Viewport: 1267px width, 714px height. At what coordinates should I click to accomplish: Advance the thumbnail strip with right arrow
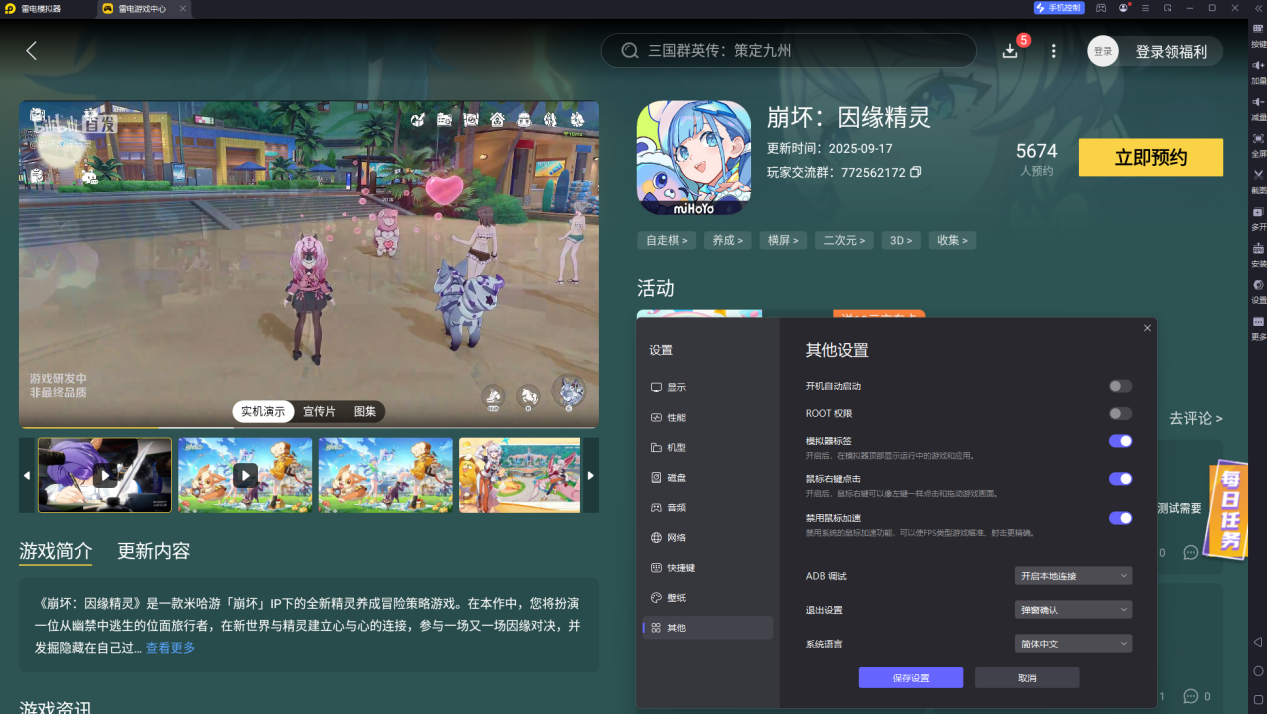click(591, 475)
